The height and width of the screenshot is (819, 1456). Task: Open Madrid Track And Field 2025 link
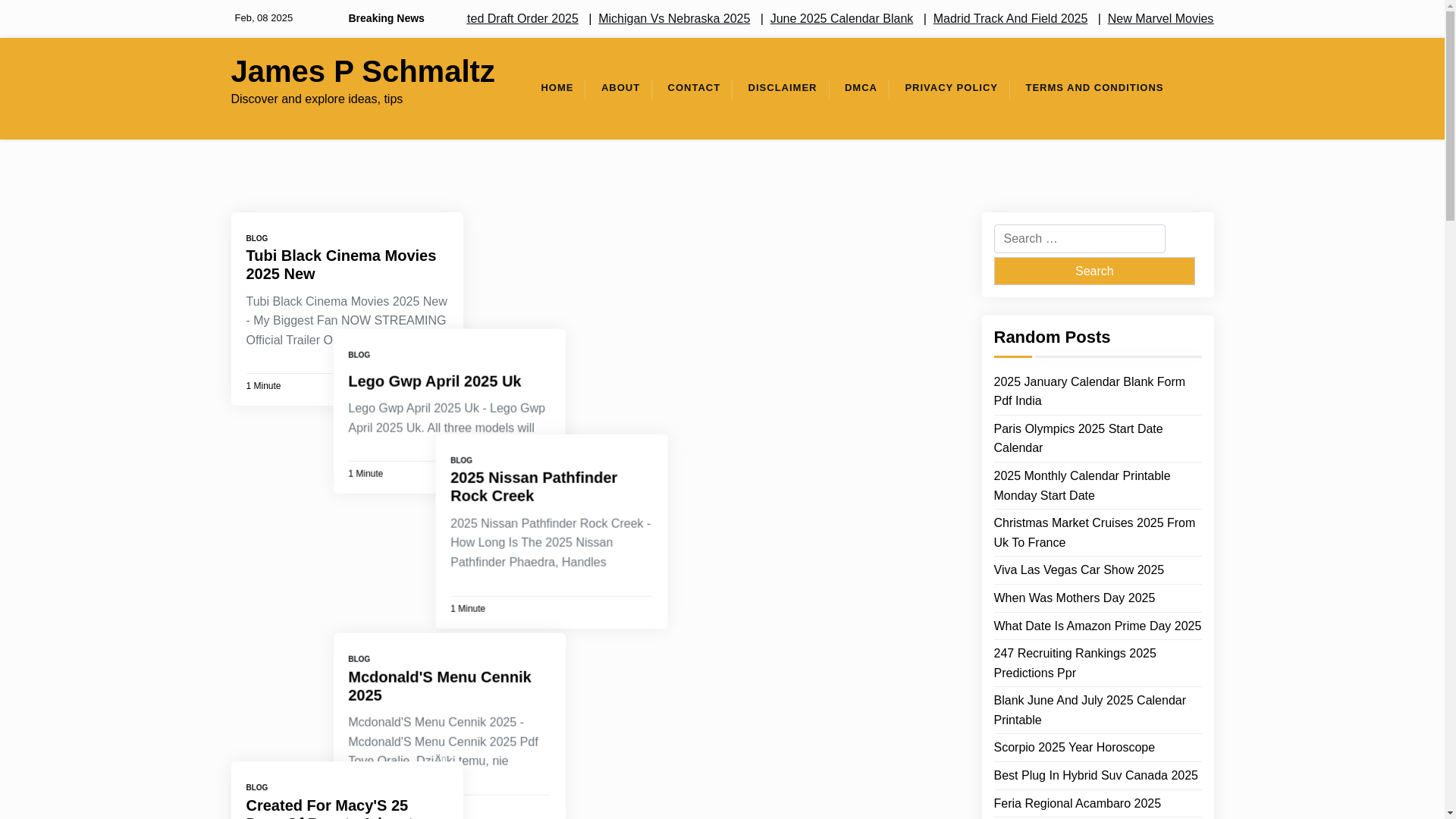click(x=1010, y=19)
